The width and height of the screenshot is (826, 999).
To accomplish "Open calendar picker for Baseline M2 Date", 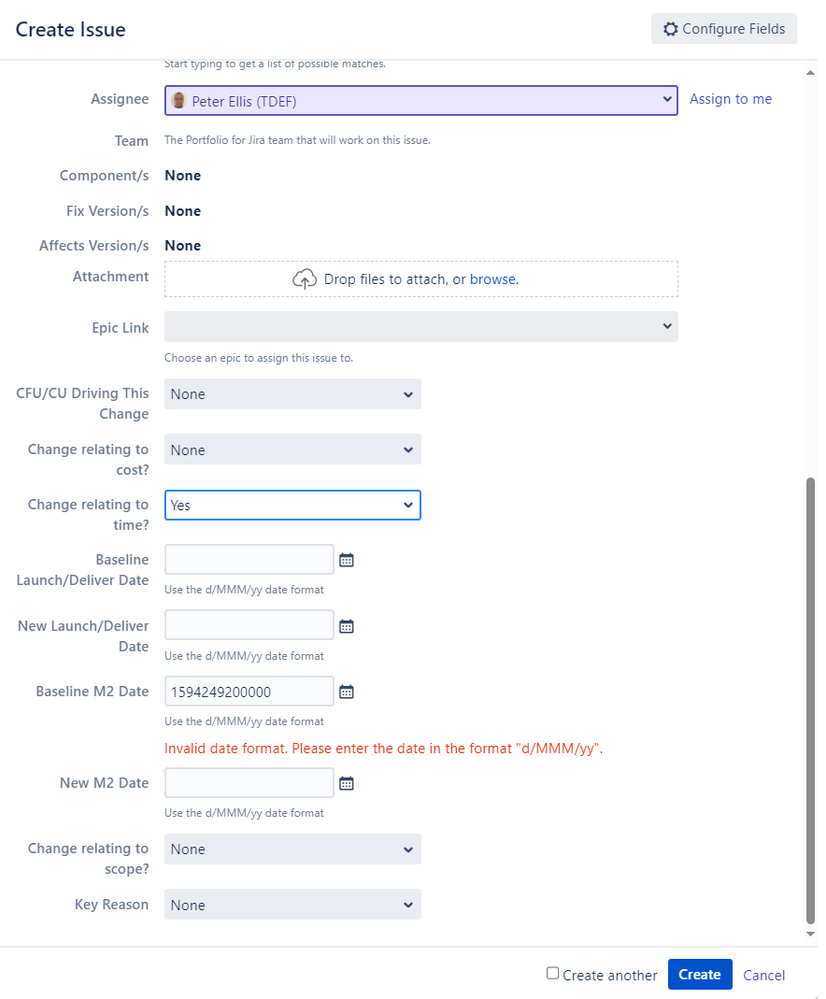I will point(346,692).
